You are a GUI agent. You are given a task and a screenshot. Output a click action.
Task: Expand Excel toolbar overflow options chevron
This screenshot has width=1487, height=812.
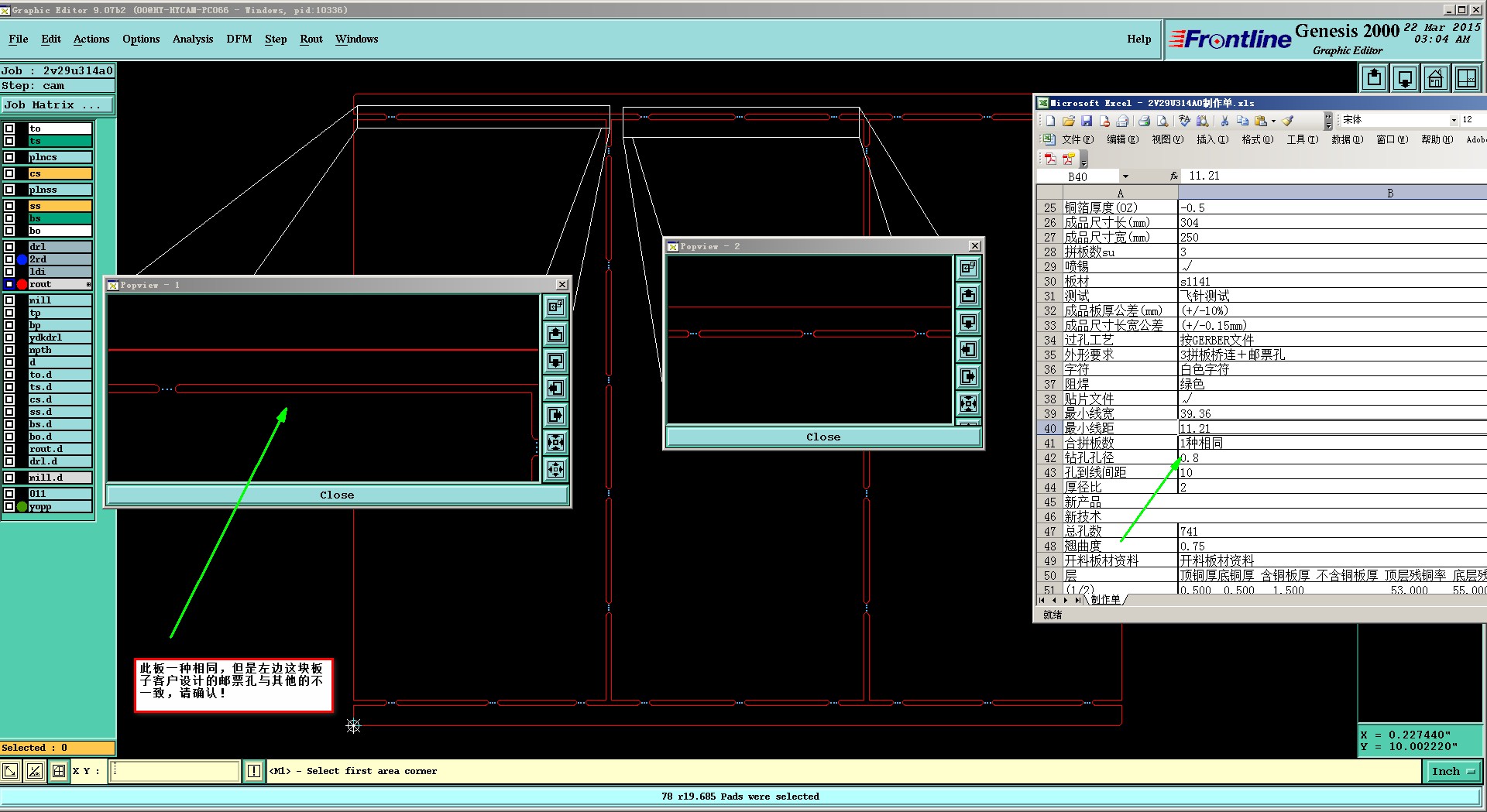tap(1328, 122)
